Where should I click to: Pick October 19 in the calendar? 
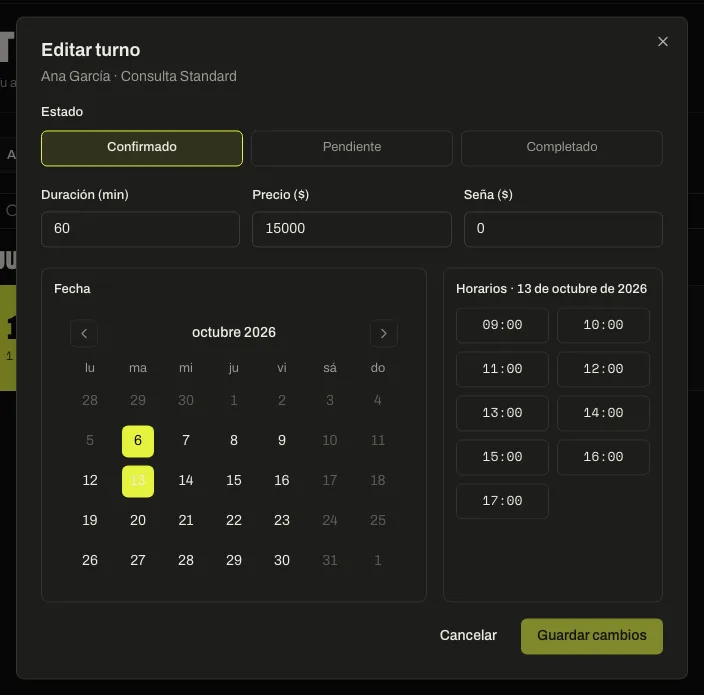(90, 521)
